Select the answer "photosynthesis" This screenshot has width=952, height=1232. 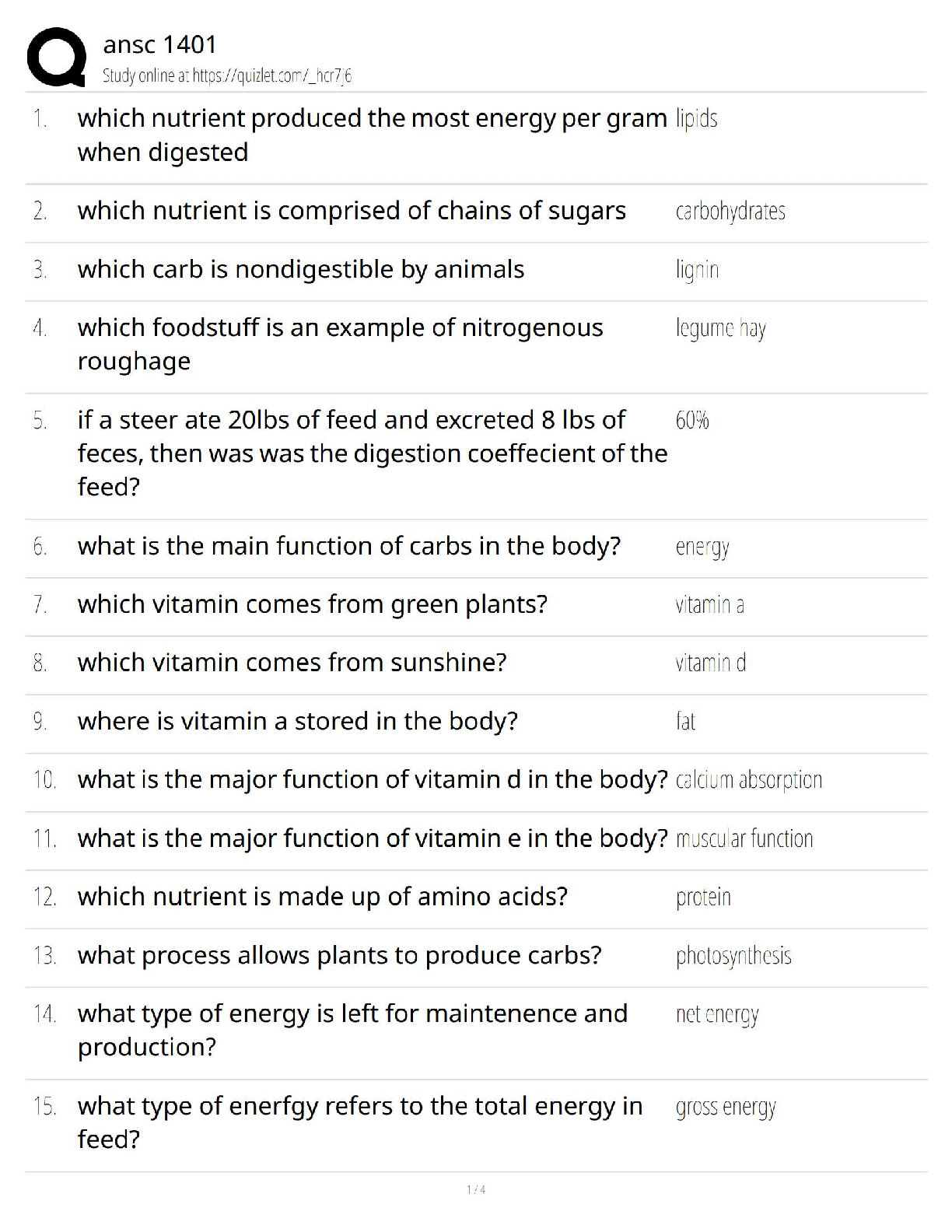[733, 955]
